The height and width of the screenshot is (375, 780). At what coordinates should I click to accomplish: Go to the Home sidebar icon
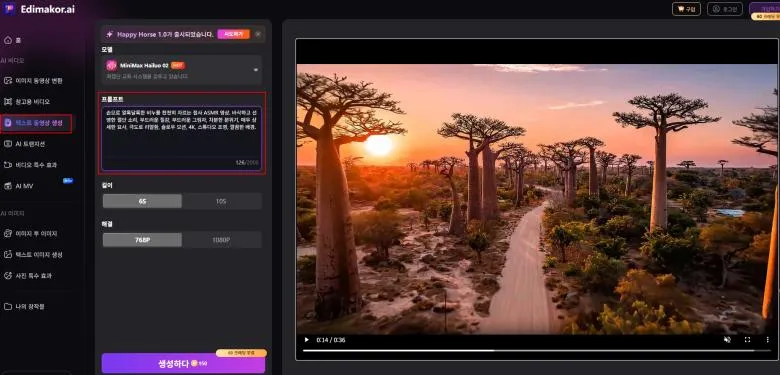pos(8,40)
